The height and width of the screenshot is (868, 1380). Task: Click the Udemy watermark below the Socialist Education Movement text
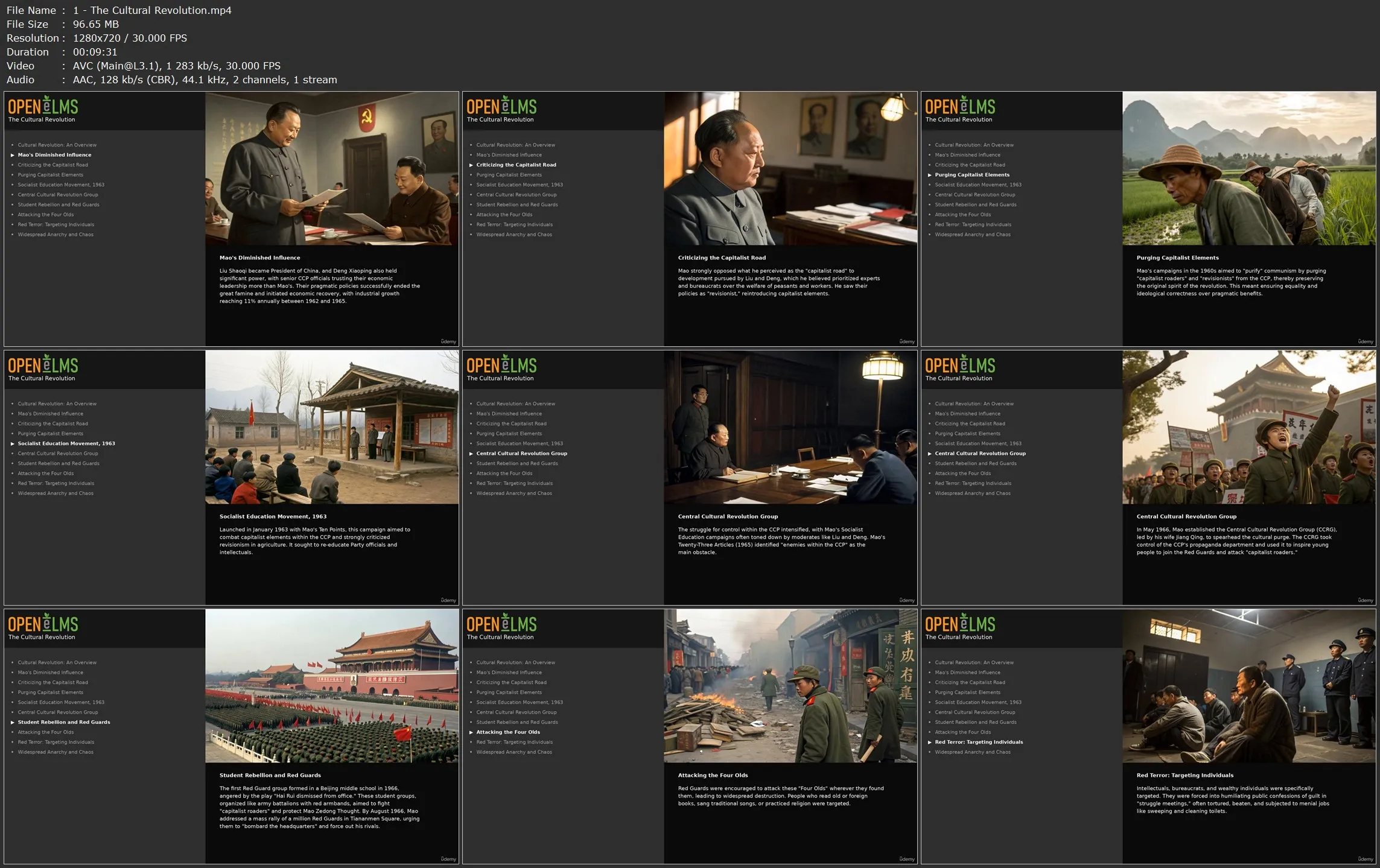[x=448, y=600]
